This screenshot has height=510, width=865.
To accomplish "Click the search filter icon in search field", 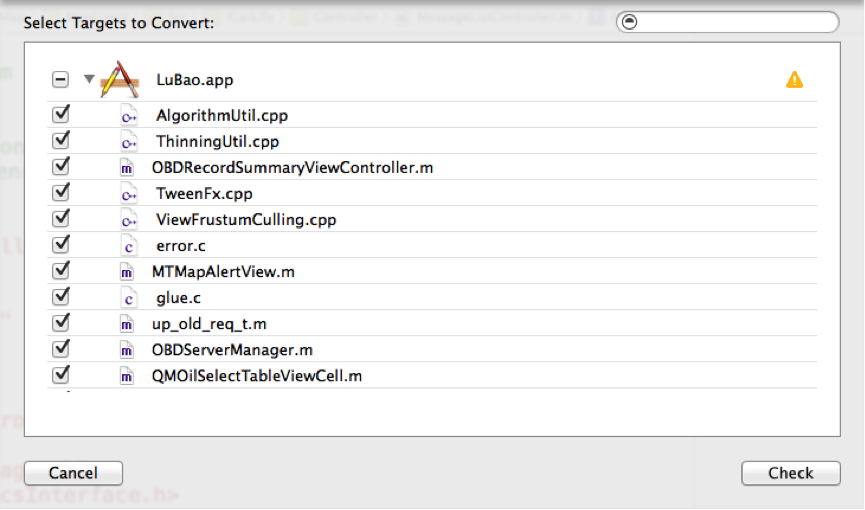I will pyautogui.click(x=630, y=22).
